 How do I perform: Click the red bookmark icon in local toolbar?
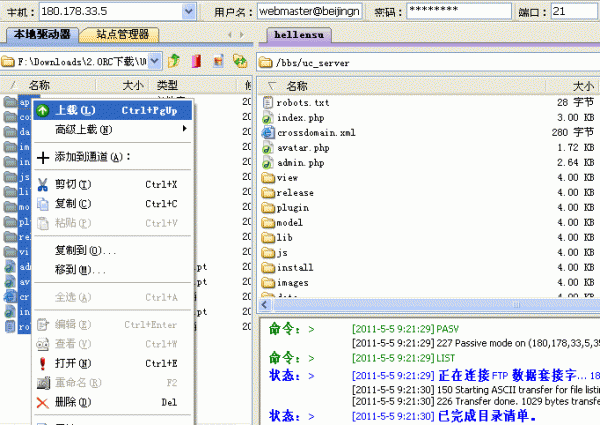[196, 62]
